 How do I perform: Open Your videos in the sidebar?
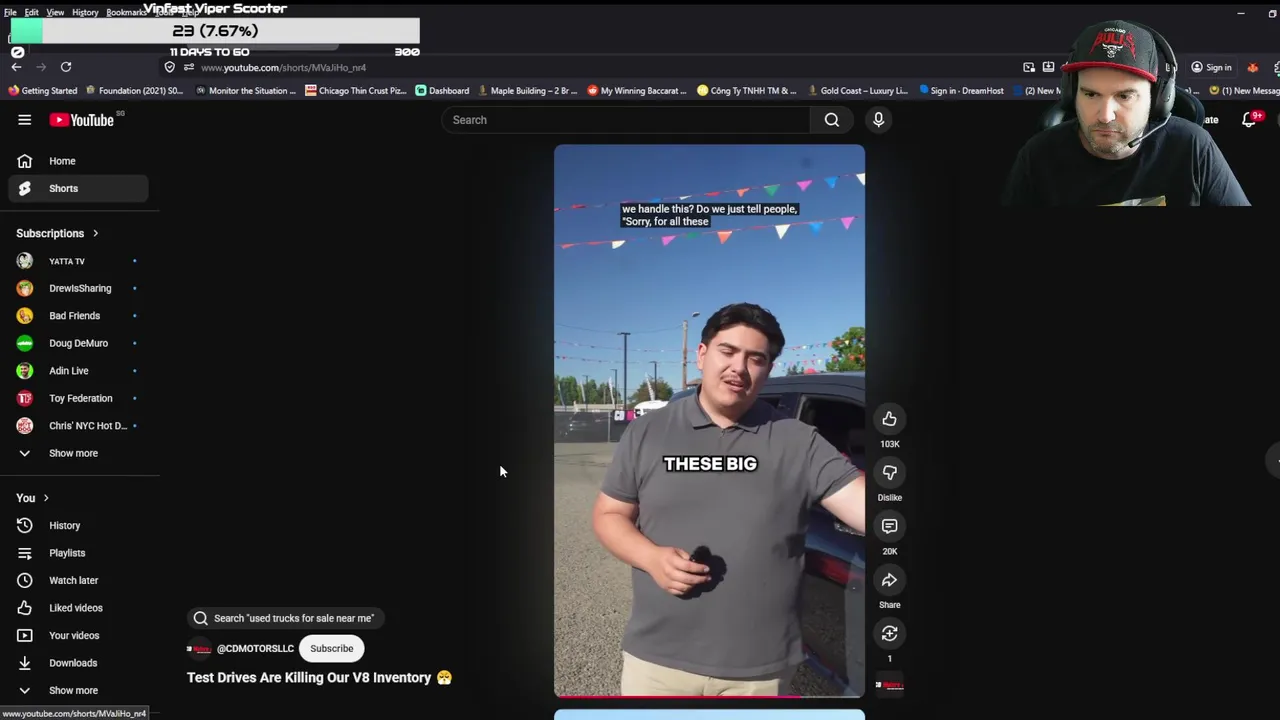point(78,635)
